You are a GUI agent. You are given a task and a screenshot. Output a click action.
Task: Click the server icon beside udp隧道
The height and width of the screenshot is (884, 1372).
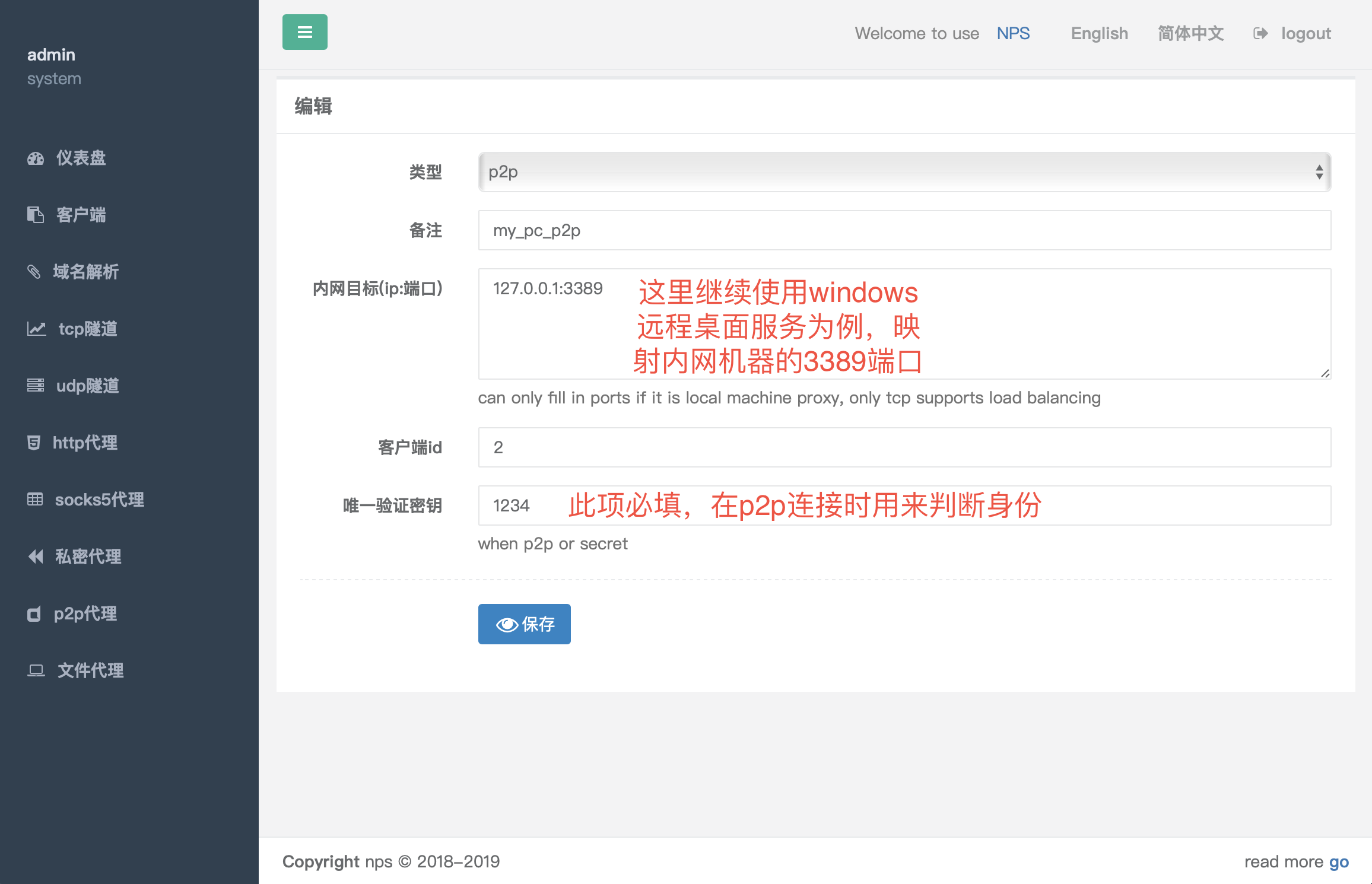(36, 385)
